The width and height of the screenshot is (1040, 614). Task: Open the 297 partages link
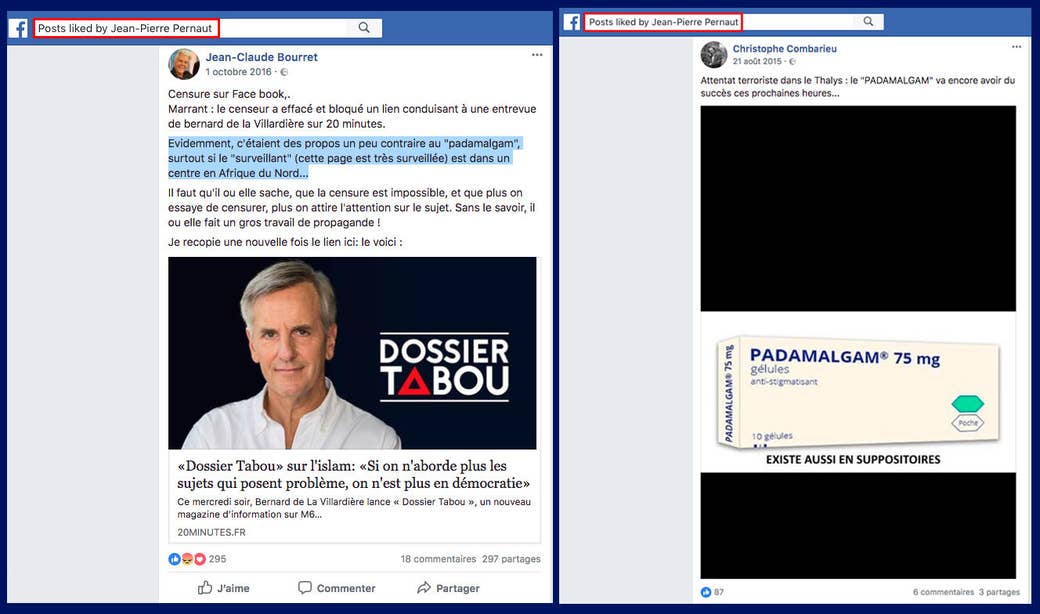click(x=511, y=559)
